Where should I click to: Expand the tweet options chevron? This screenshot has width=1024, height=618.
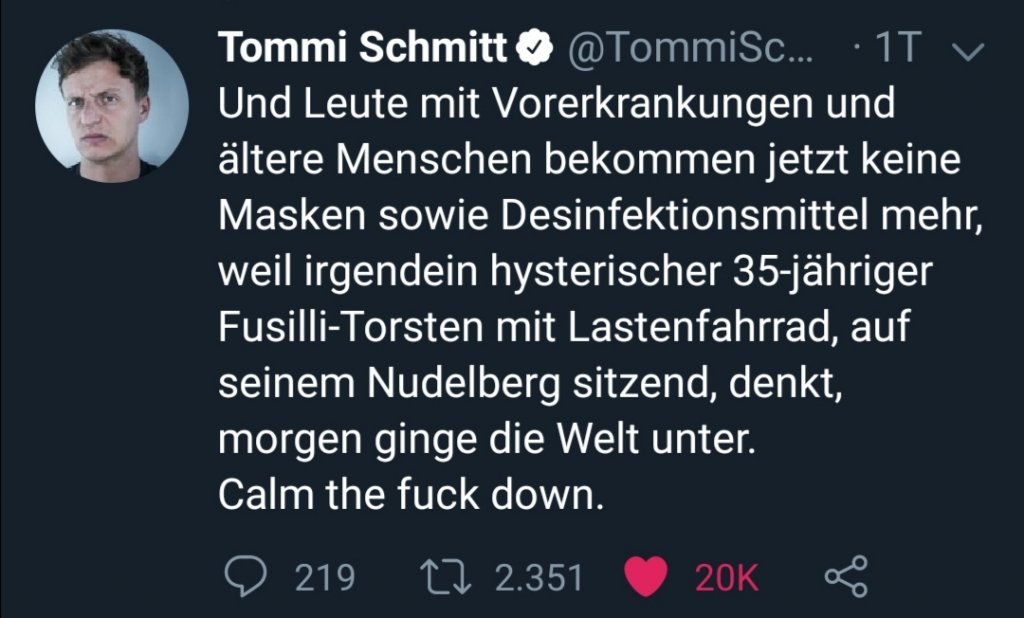tap(970, 51)
